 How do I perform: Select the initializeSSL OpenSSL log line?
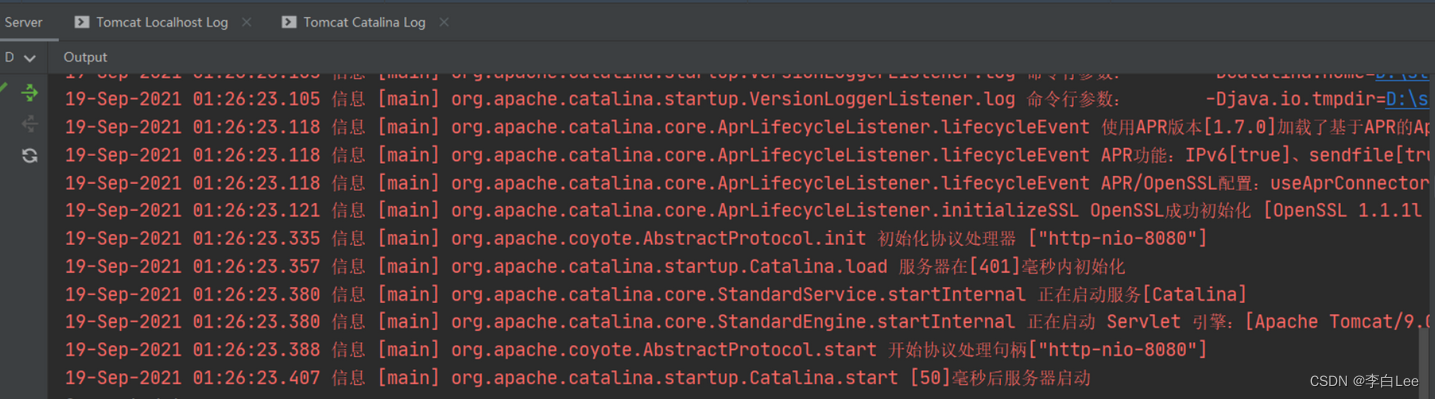pyautogui.click(x=743, y=211)
